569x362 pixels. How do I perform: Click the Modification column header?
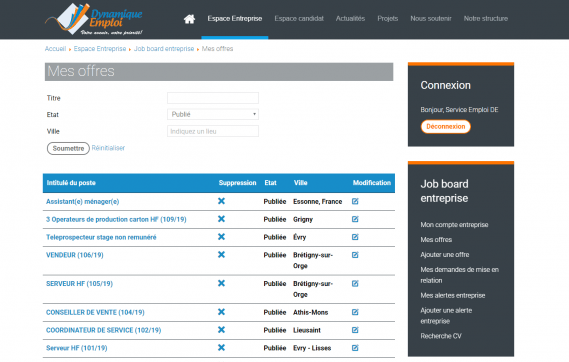372,183
